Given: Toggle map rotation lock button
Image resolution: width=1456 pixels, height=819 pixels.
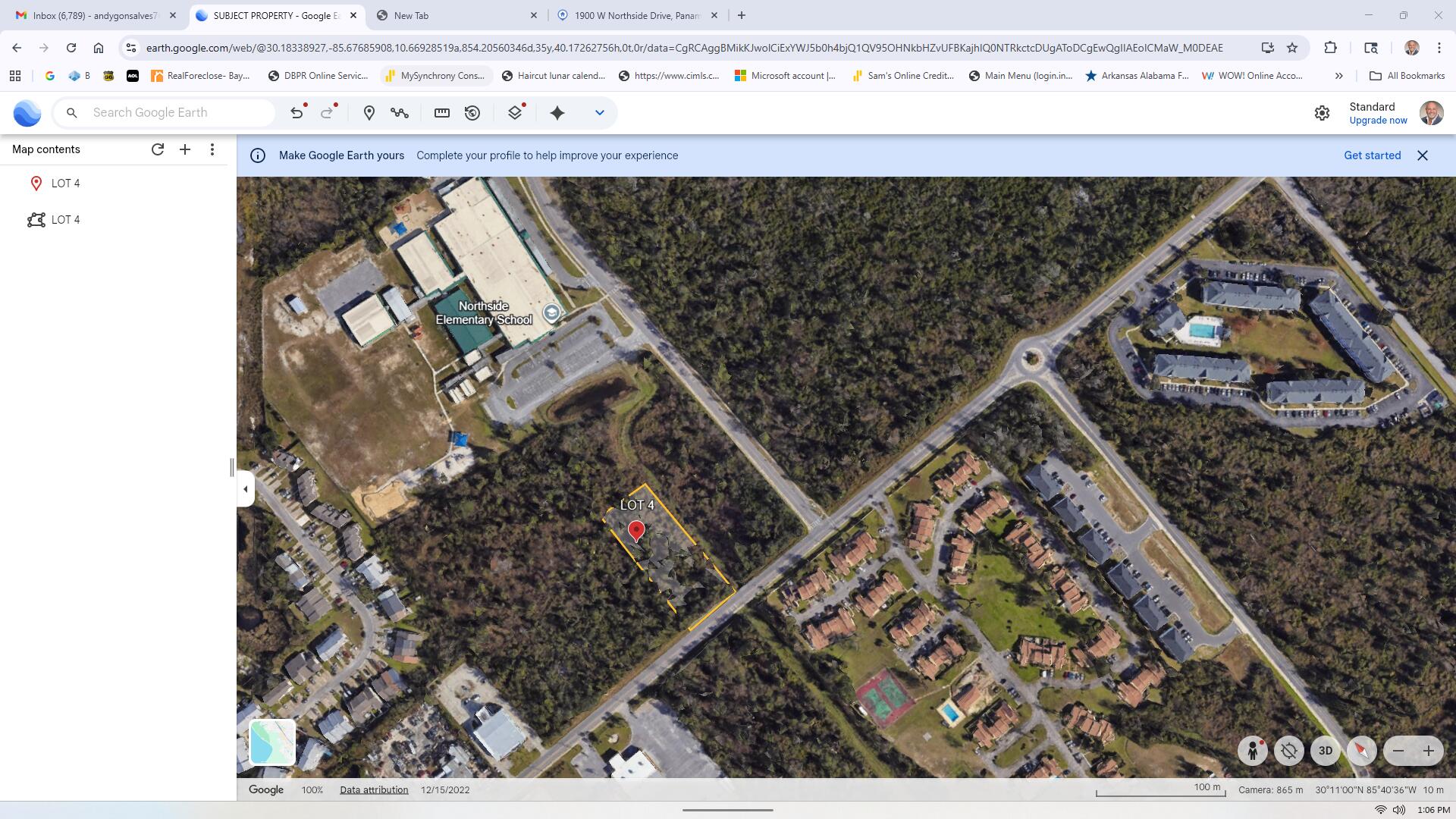Looking at the screenshot, I should pyautogui.click(x=1288, y=751).
